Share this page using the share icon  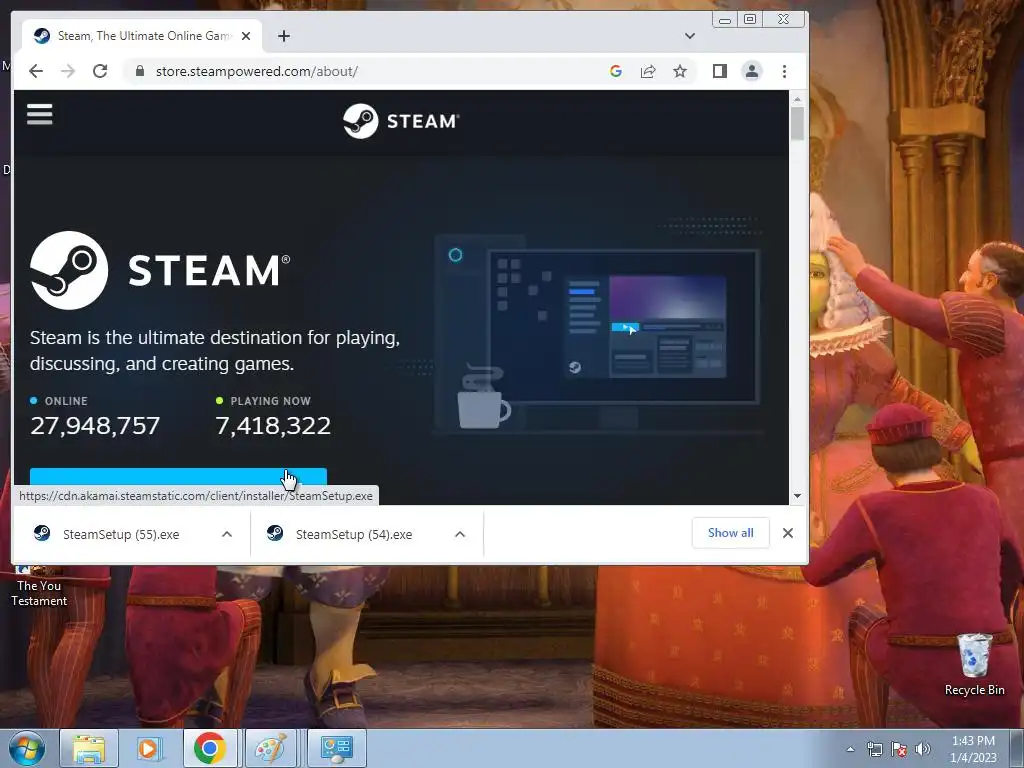coord(648,71)
